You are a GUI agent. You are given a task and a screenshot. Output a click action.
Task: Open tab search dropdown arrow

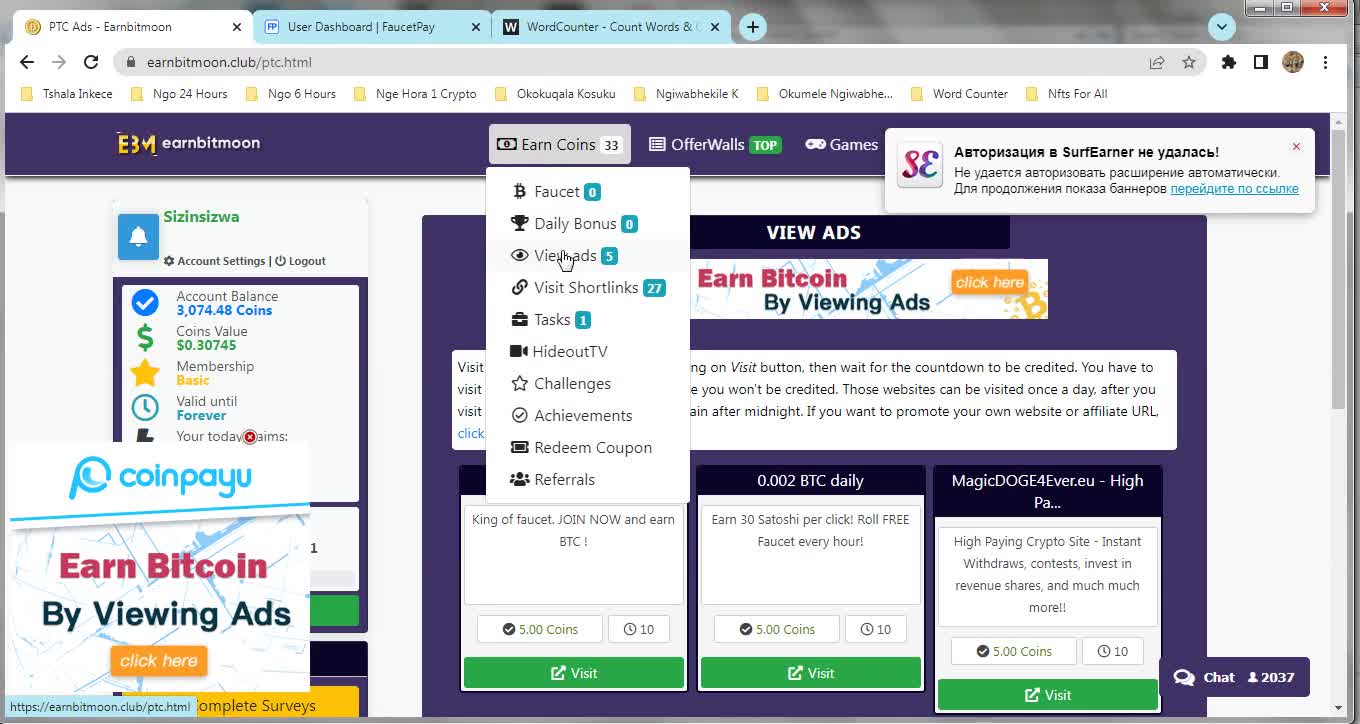point(1221,27)
